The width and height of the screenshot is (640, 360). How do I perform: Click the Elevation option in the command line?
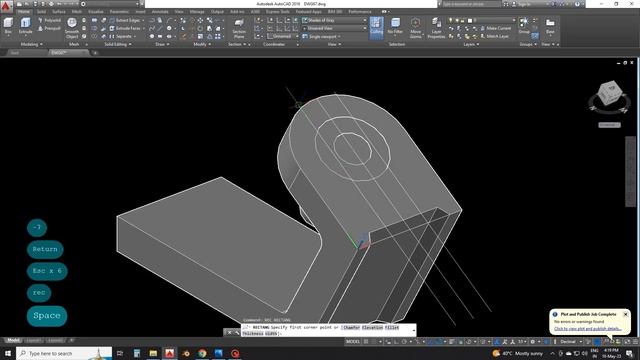coord(372,328)
